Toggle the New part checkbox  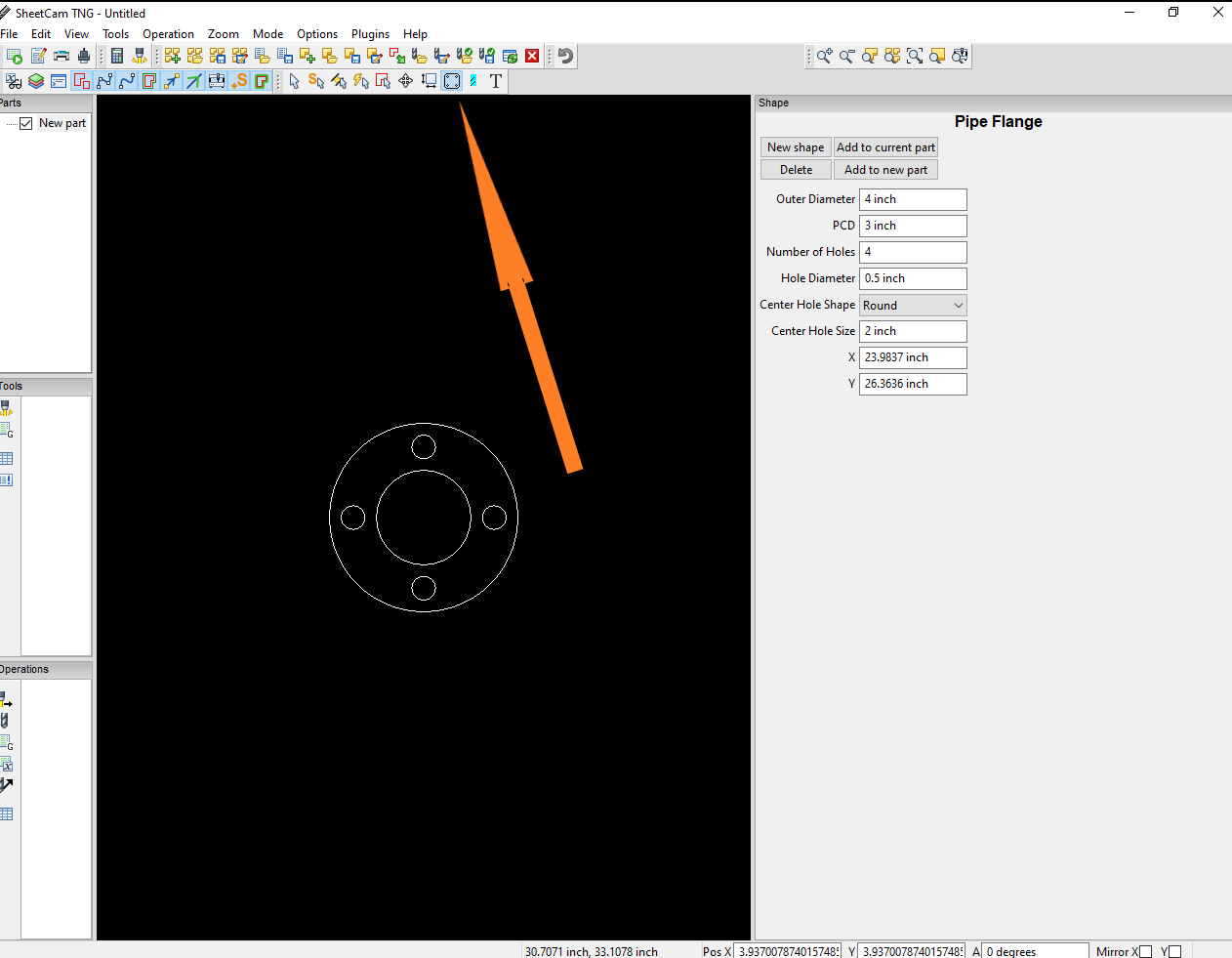pyautogui.click(x=26, y=123)
